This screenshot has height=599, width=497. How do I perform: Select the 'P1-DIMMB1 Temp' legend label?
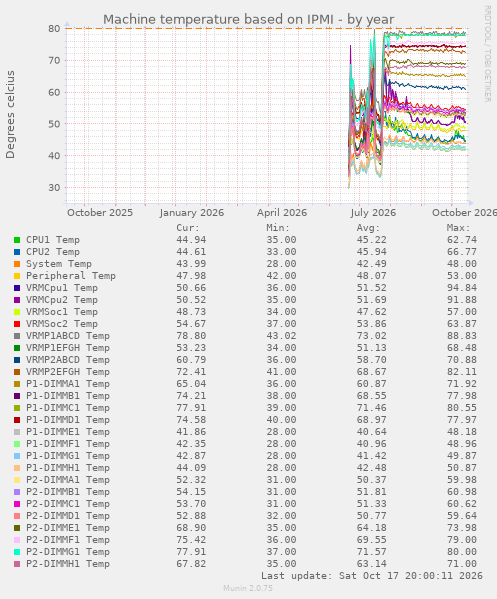[x=68, y=396]
